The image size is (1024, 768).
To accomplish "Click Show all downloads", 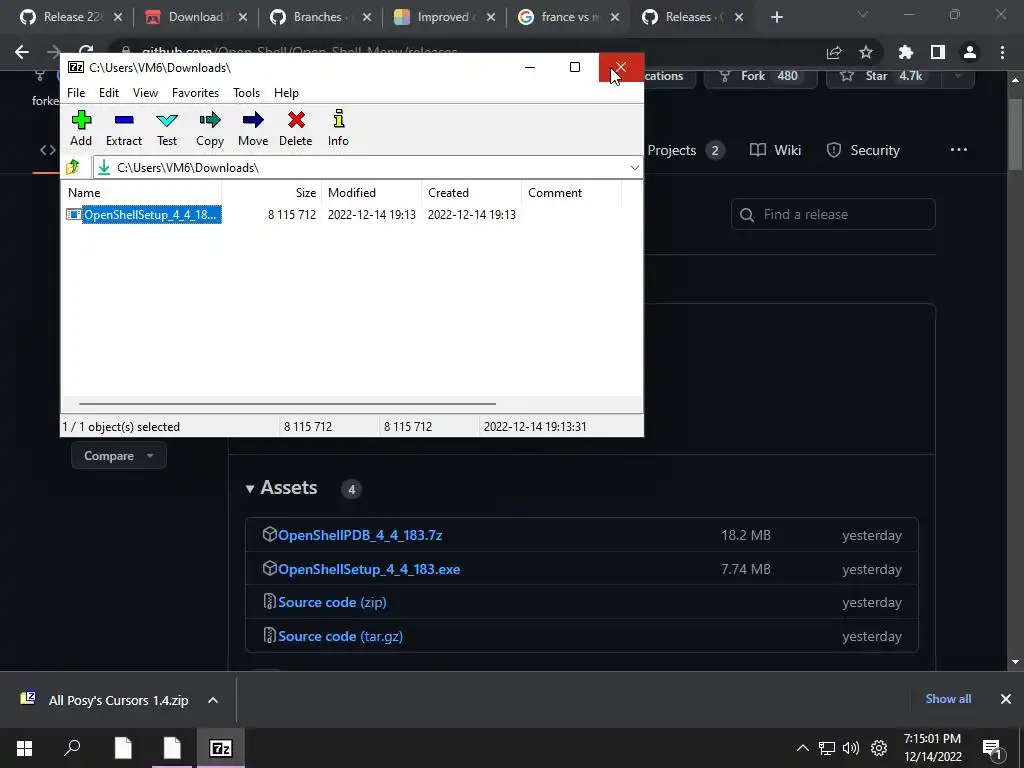I will [948, 699].
